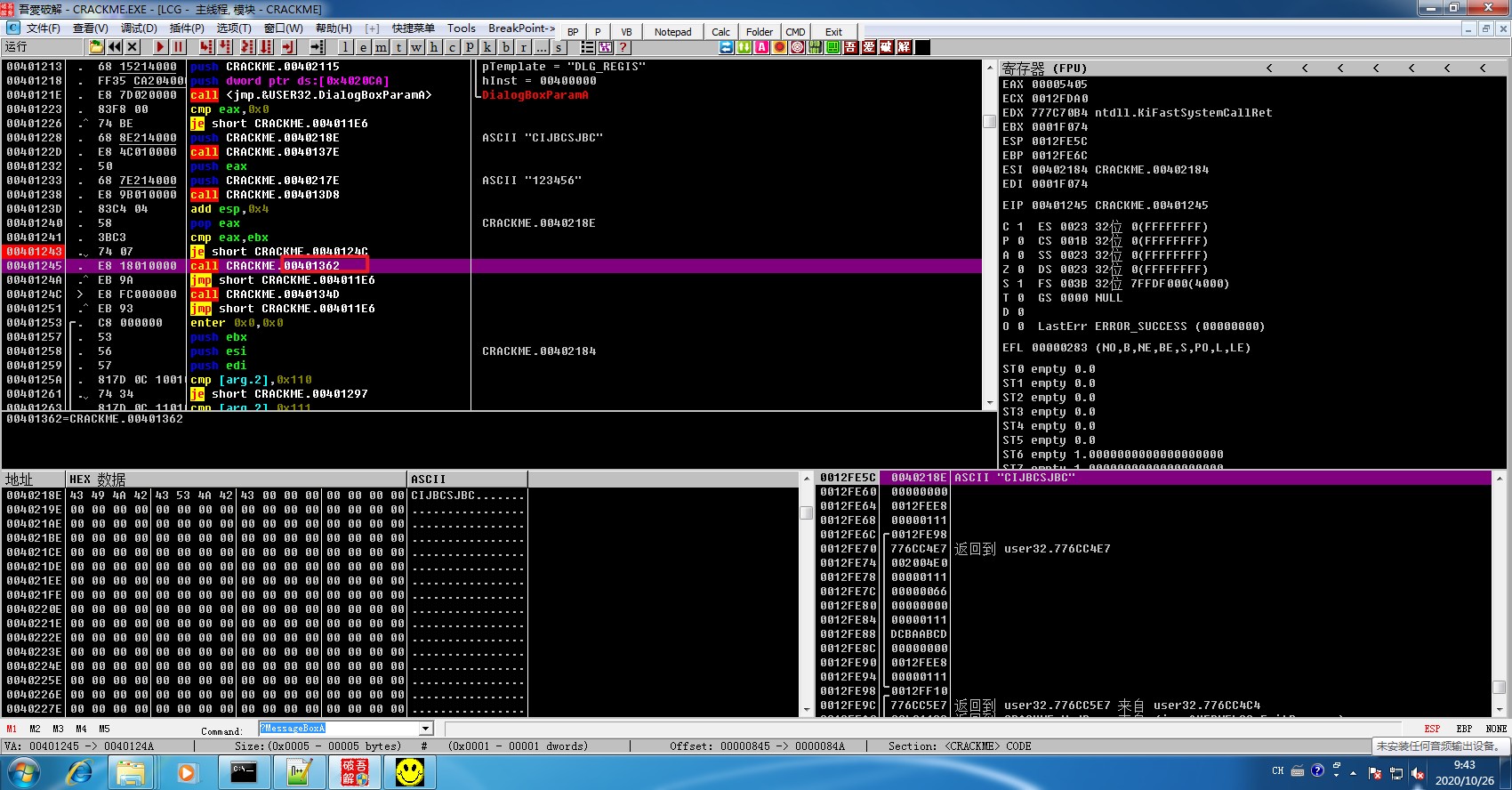Viewport: 1512px width, 790px height.
Task: Expand the Command combo box dropdown arrow
Action: pyautogui.click(x=425, y=729)
